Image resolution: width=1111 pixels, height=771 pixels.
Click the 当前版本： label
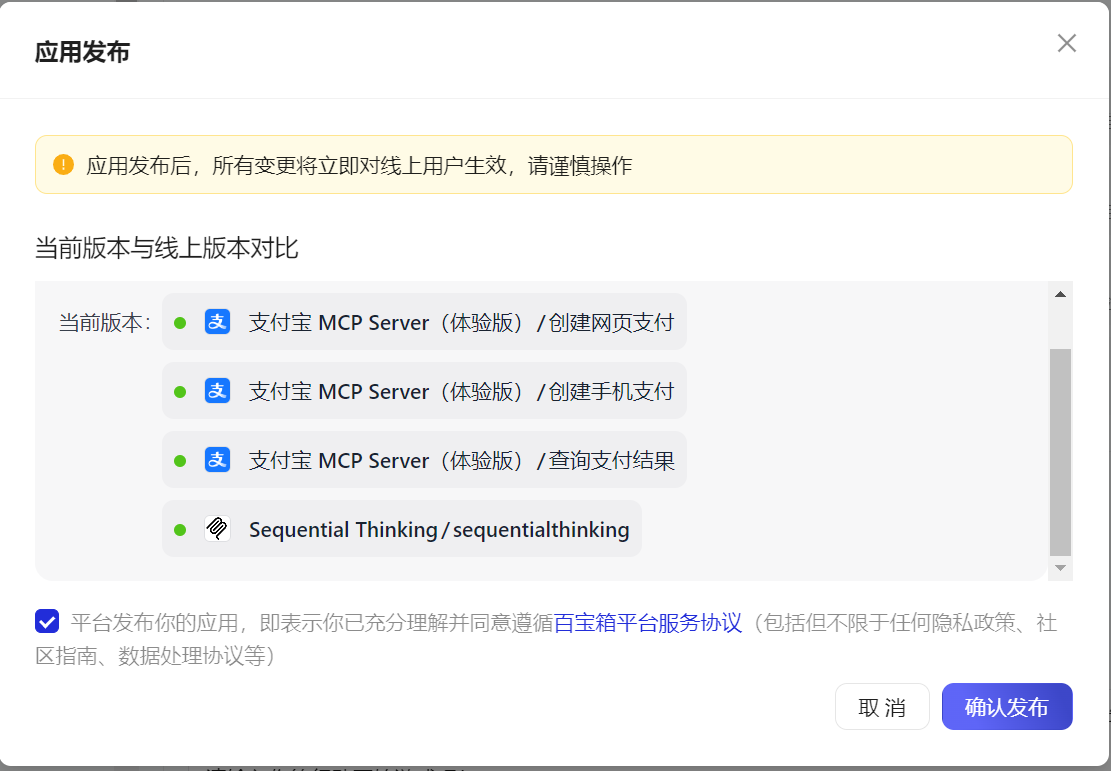[105, 323]
